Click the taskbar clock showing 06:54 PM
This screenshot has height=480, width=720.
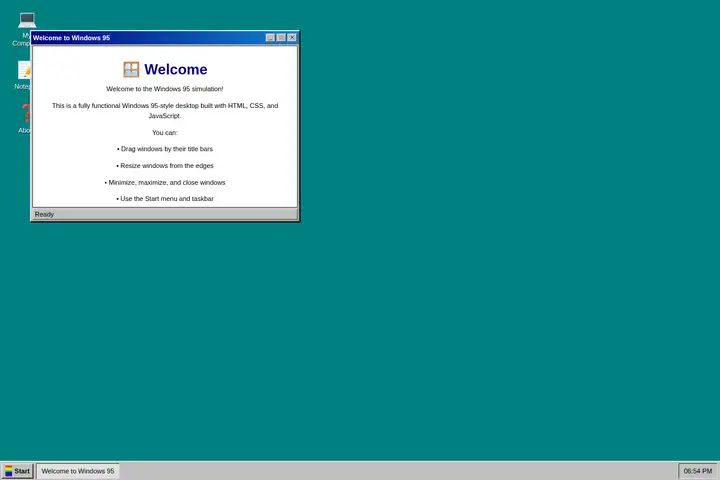coord(698,471)
